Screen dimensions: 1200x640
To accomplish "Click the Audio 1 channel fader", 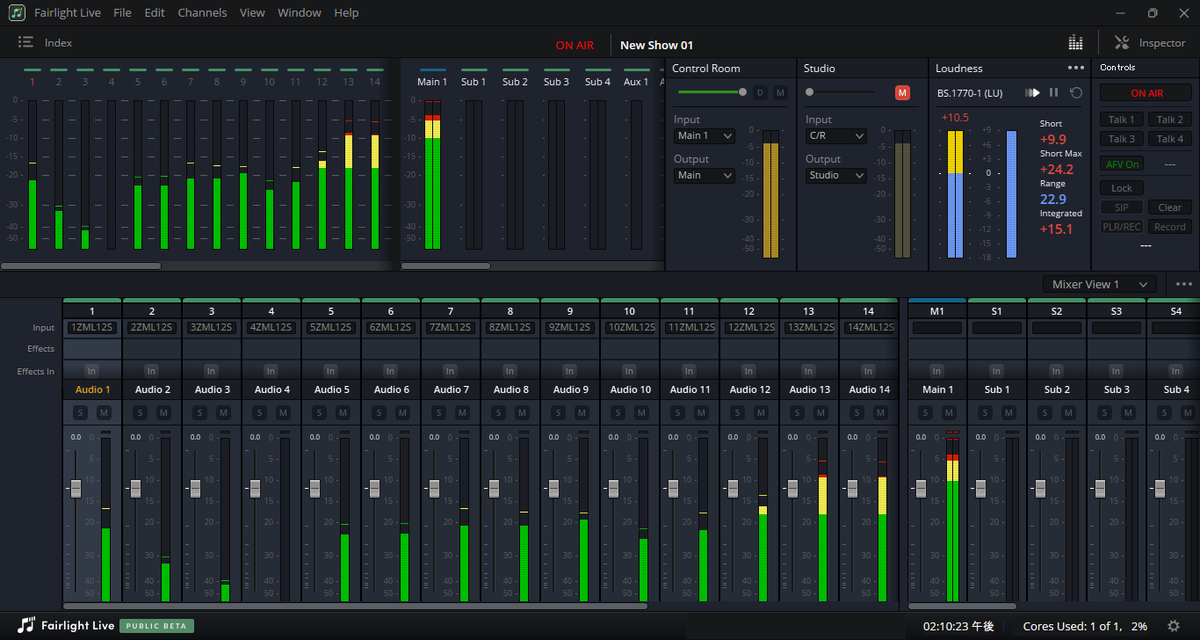I will pyautogui.click(x=75, y=488).
